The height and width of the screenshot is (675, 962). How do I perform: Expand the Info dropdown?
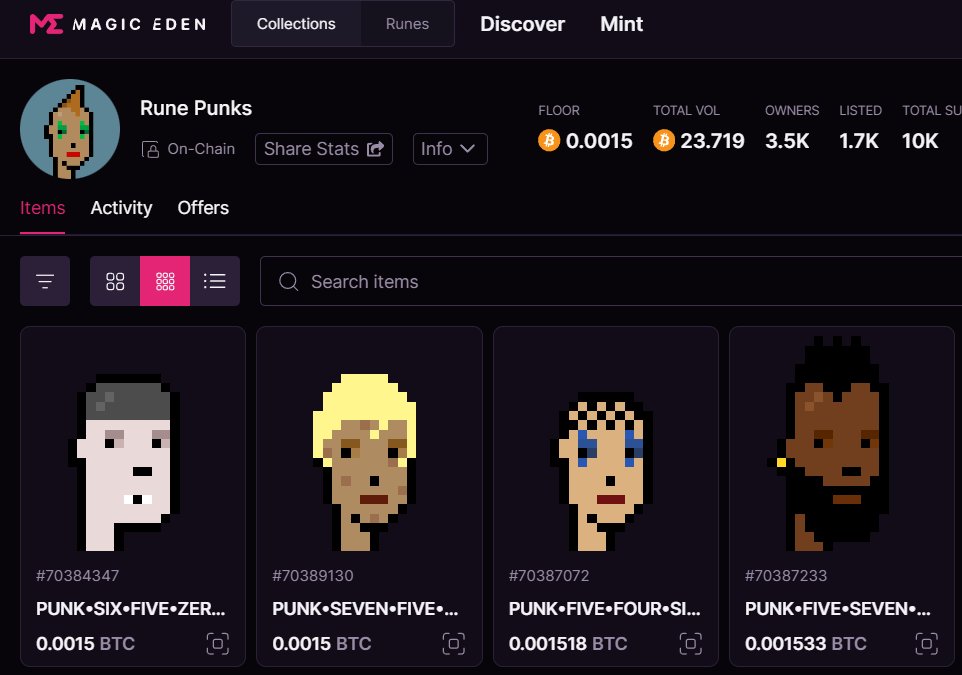(x=450, y=149)
